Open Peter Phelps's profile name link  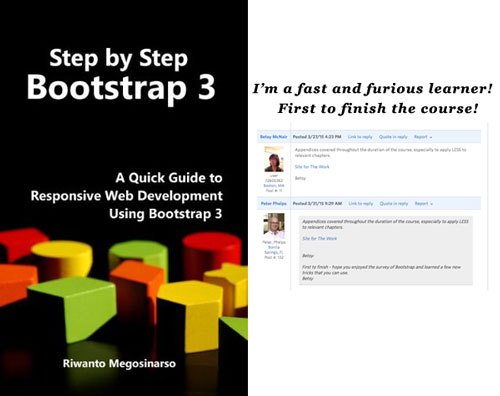(x=273, y=204)
